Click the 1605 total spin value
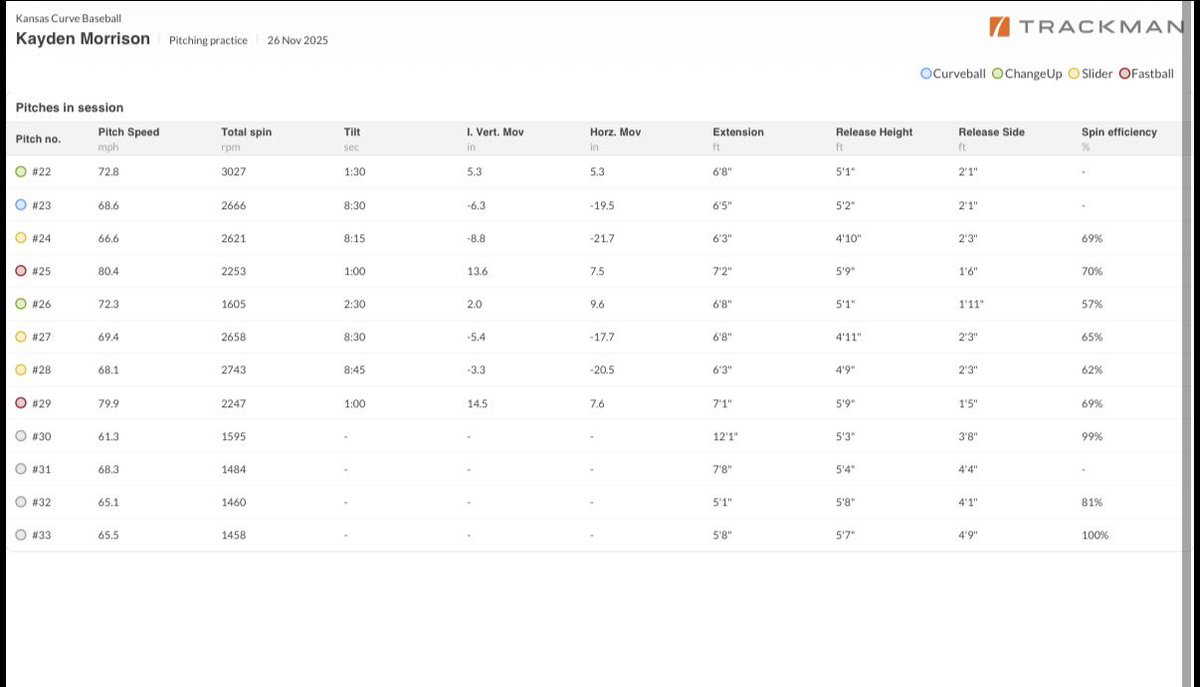Screen dimensions: 1200x687 pyautogui.click(x=233, y=304)
